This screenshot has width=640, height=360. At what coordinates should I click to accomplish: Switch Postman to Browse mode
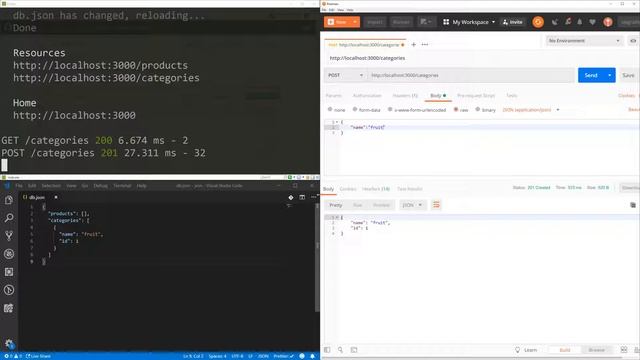[x=596, y=350]
